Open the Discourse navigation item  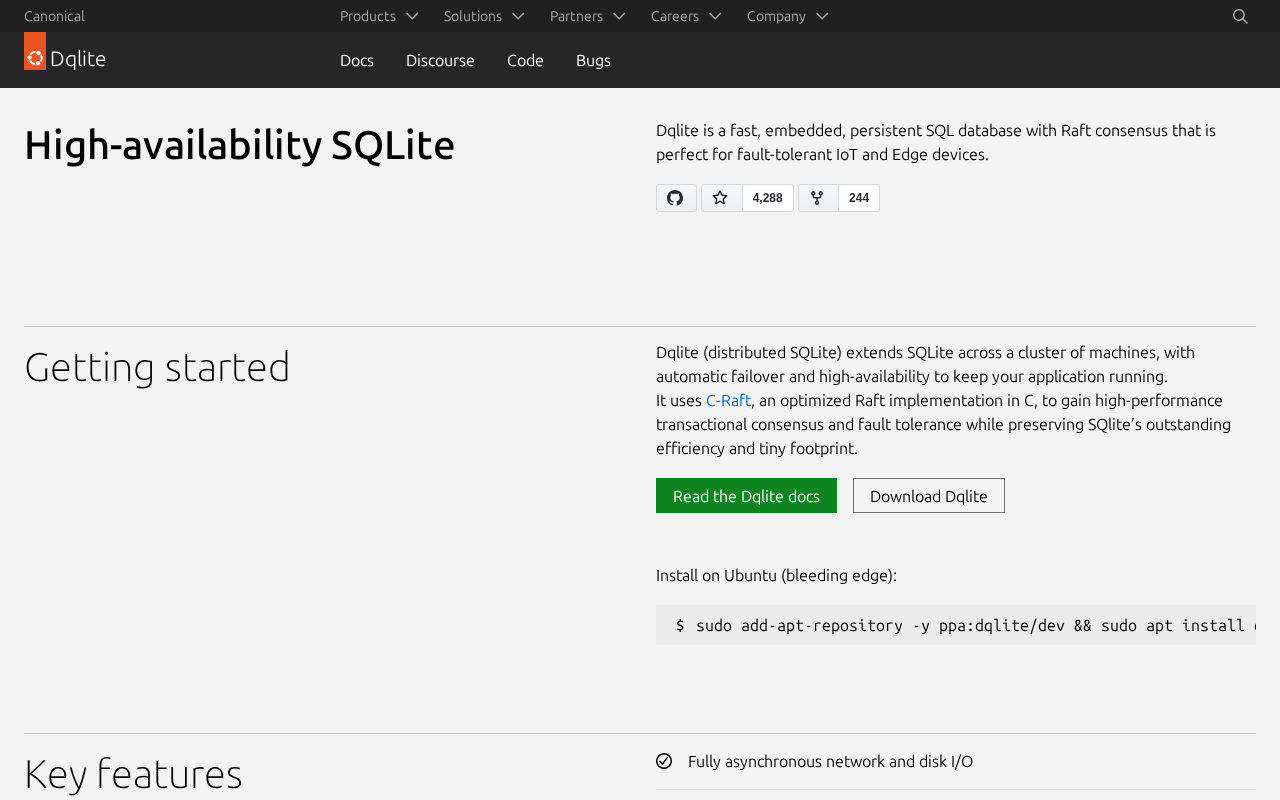click(x=440, y=60)
